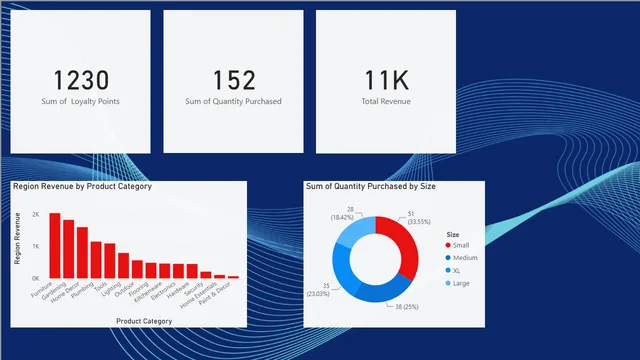The height and width of the screenshot is (360, 640).
Task: Click the 'XL' legend label
Action: (456, 270)
